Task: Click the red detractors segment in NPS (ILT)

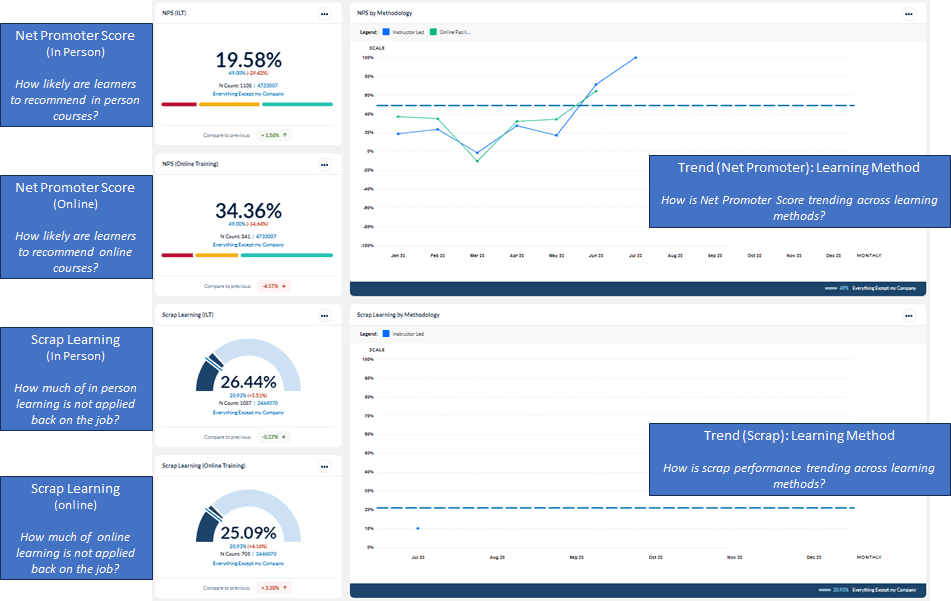Action: point(178,104)
